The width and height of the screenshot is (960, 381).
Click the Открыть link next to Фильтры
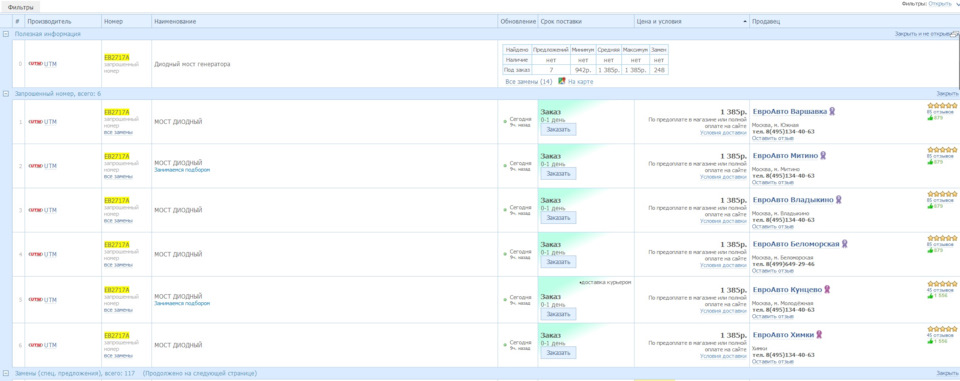940,4
